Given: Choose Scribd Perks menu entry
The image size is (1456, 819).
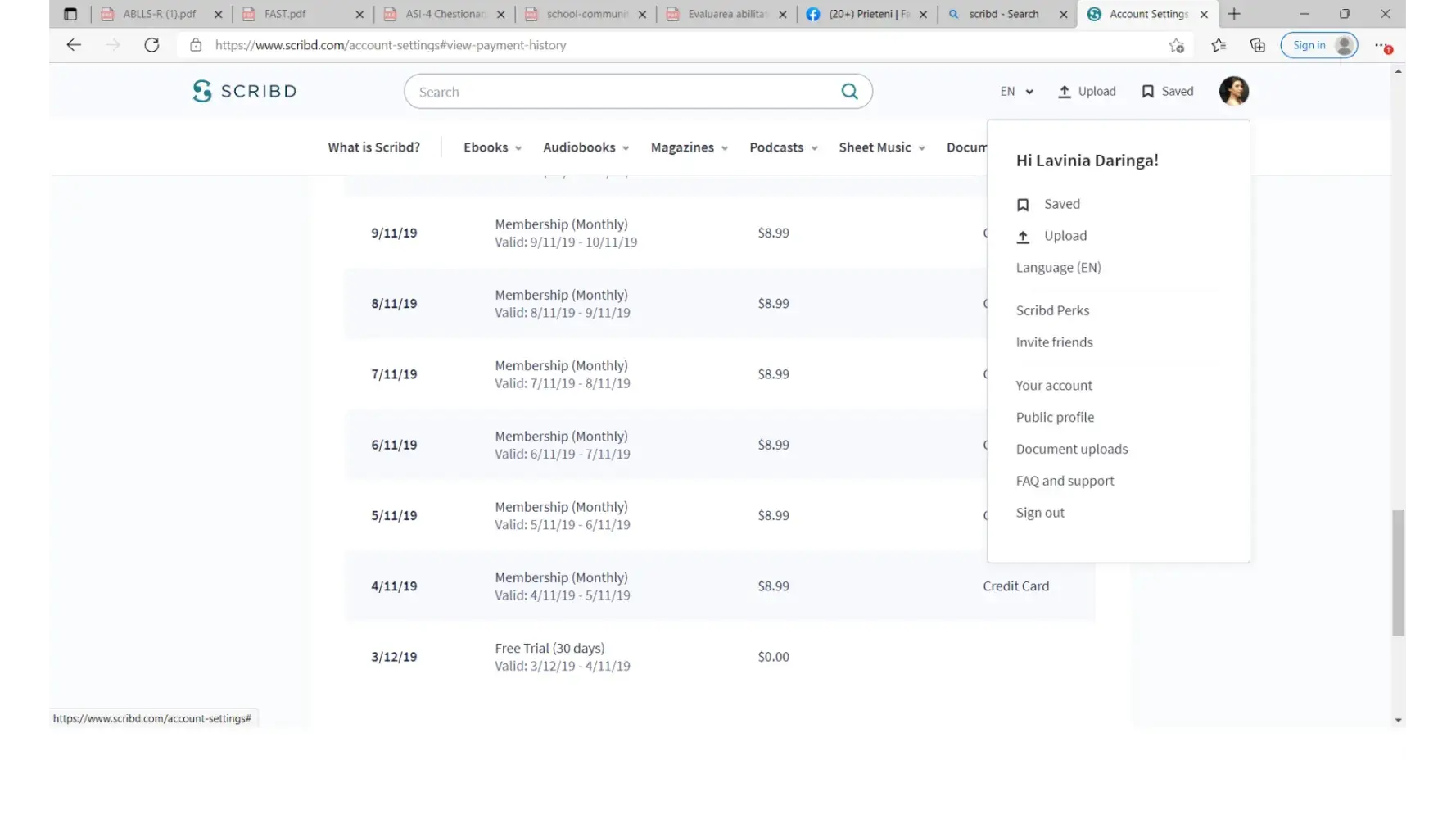Looking at the screenshot, I should click(1052, 310).
